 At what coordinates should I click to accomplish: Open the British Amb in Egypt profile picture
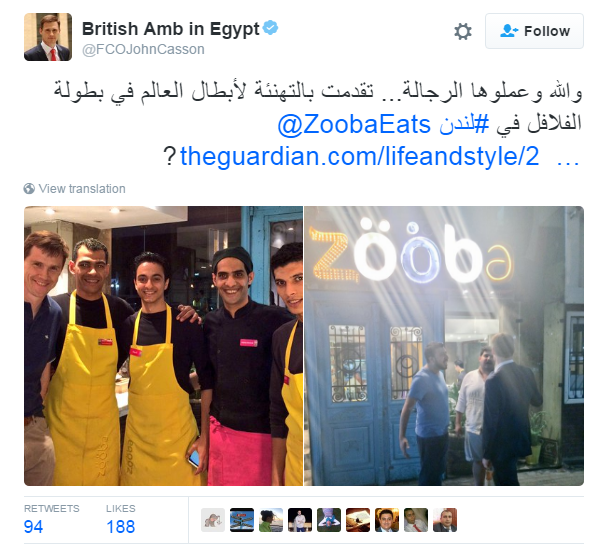click(48, 37)
